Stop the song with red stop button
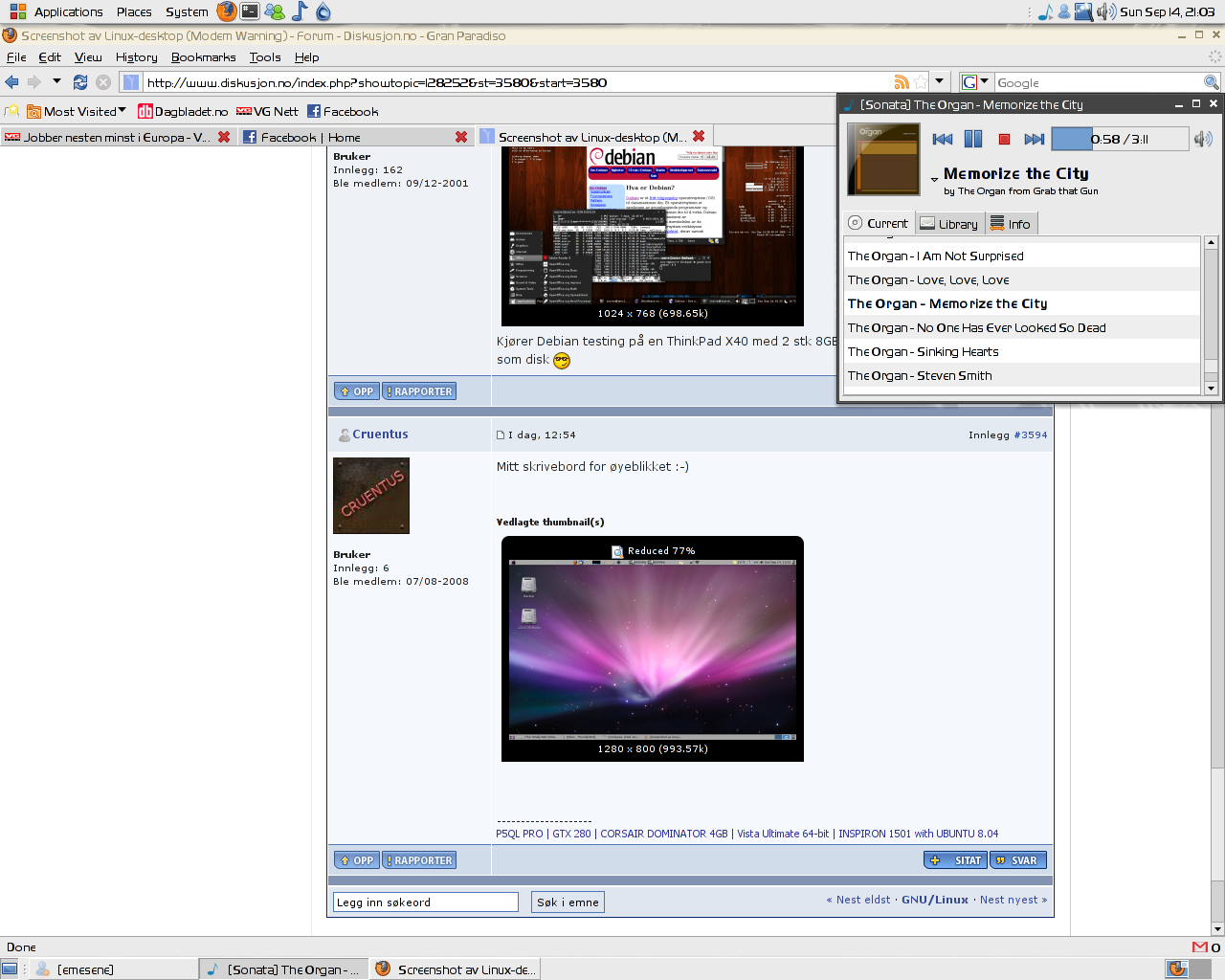The width and height of the screenshot is (1225, 980). [x=1004, y=139]
